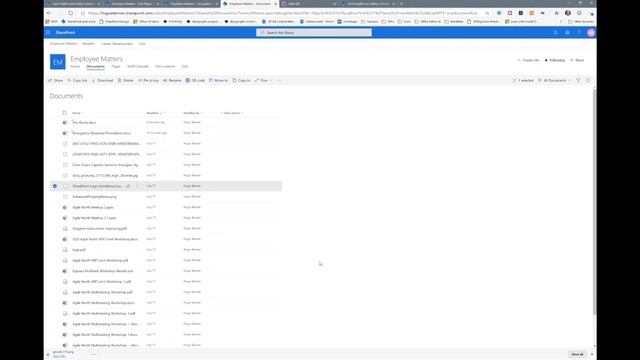Image resolution: width=640 pixels, height=360 pixels.
Task: Open Agile North Multitasking Workshop.pdf
Action: click(x=102, y=292)
